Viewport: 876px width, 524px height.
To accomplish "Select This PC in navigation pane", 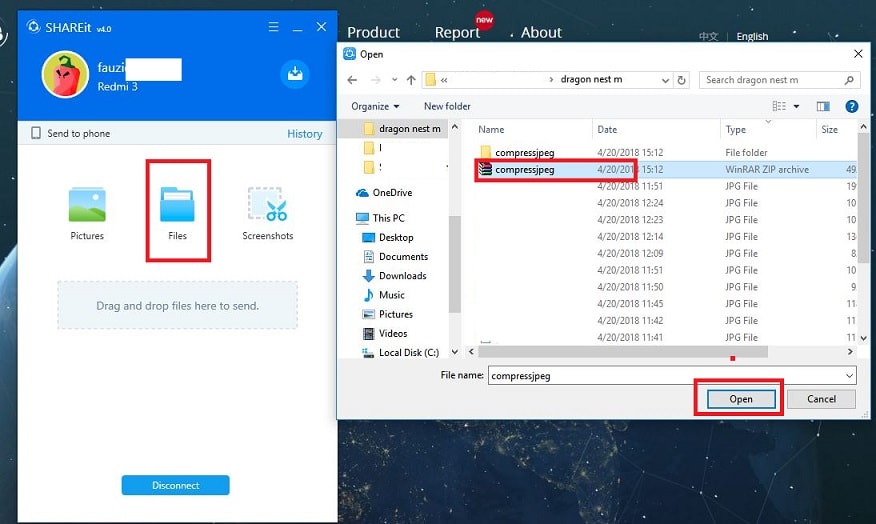I will point(380,218).
